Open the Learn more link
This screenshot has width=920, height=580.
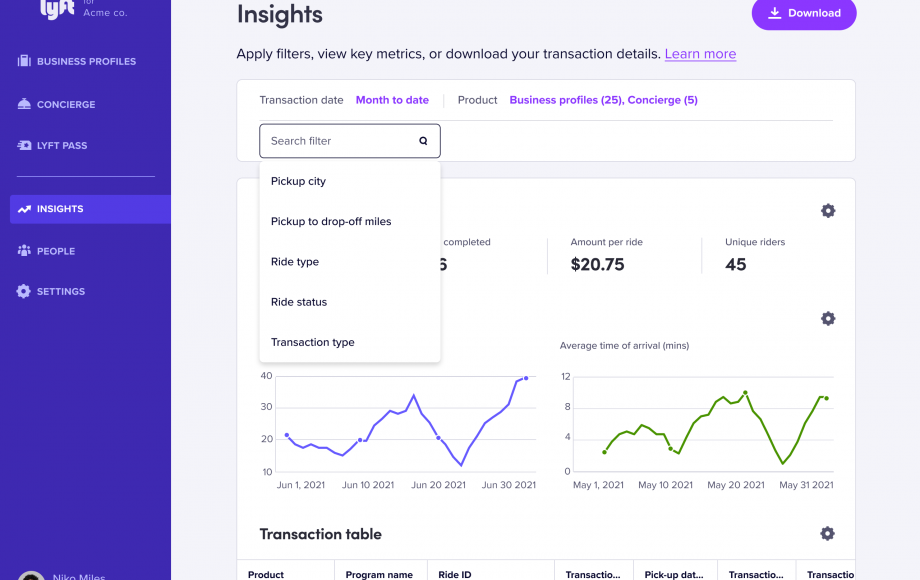700,54
